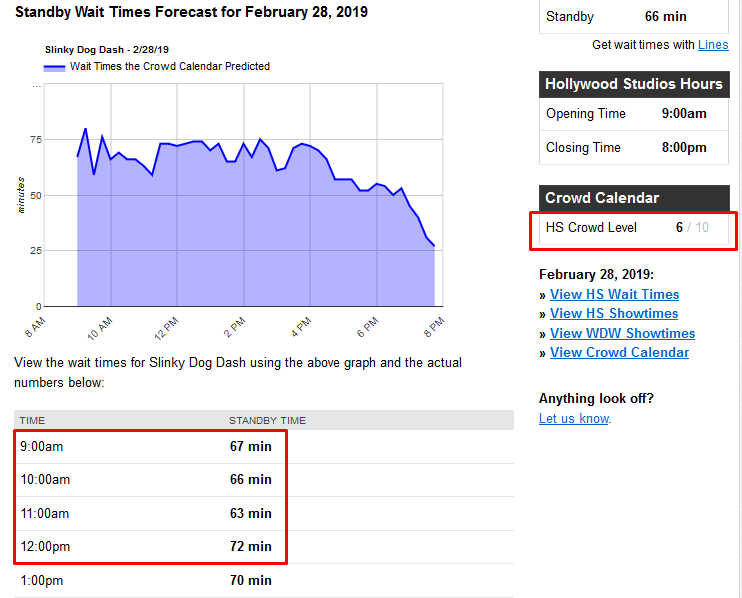Click the legend text about predicted wait times
The height and width of the screenshot is (598, 742).
(x=170, y=67)
